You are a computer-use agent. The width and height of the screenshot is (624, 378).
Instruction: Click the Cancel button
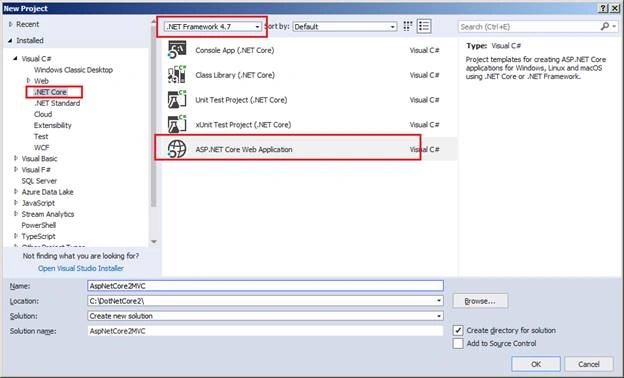[x=589, y=364]
